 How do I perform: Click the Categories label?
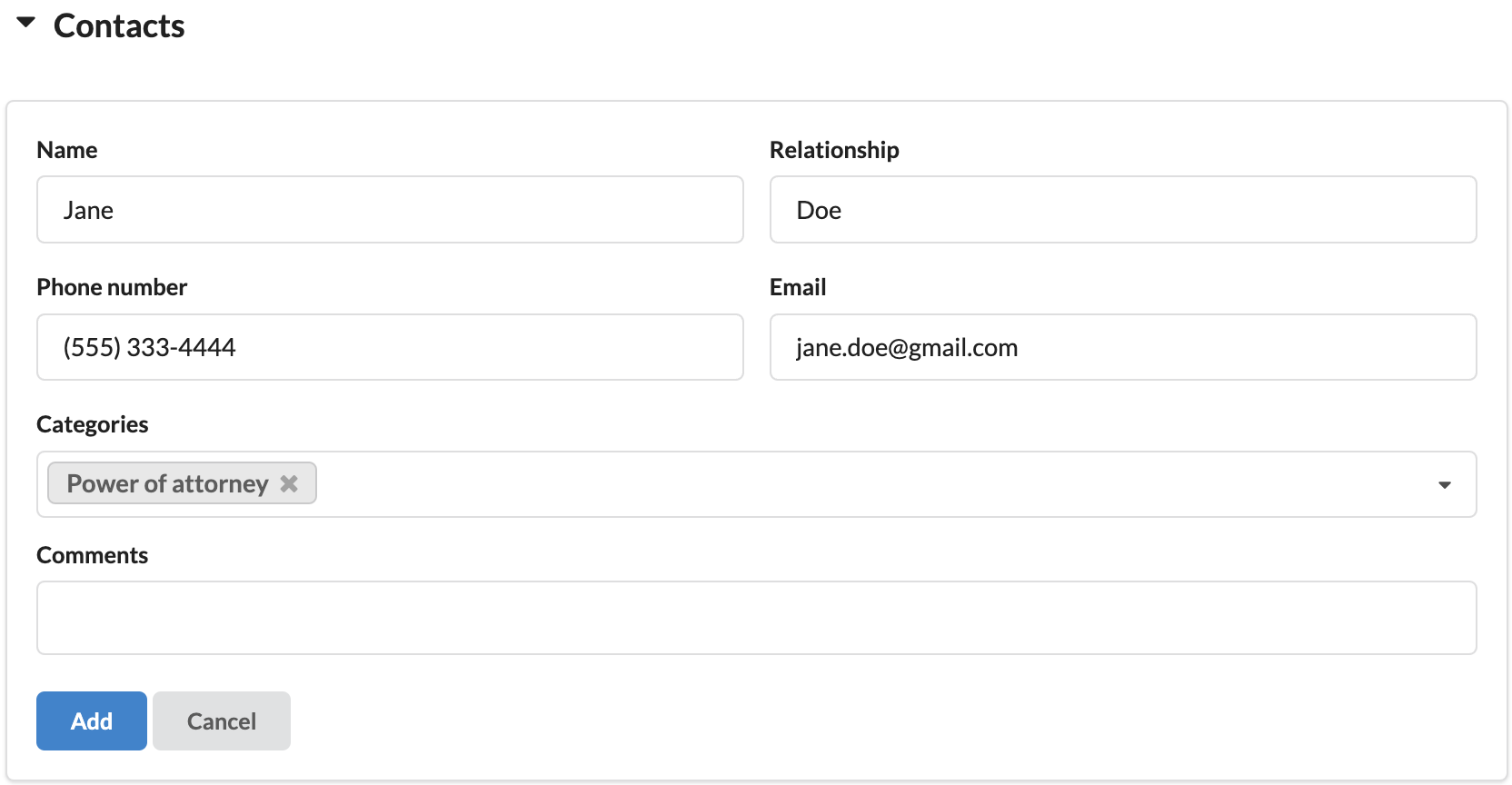coord(93,424)
